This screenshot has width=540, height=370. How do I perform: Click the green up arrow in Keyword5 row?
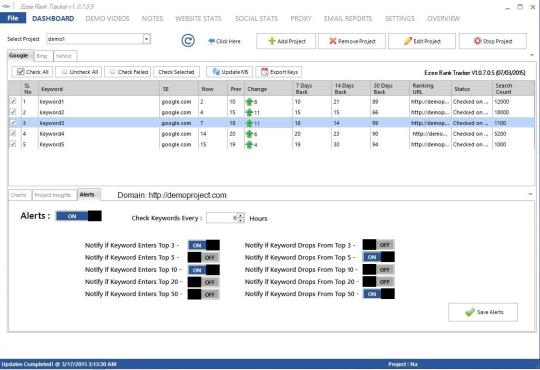[x=249, y=145]
